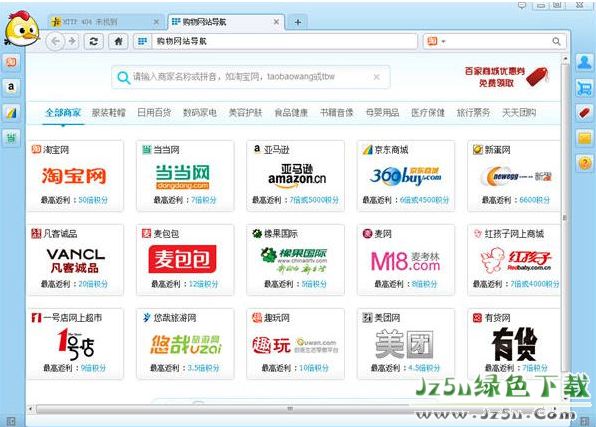
Task: Select the 医疗保健 category tab
Action: 428,113
